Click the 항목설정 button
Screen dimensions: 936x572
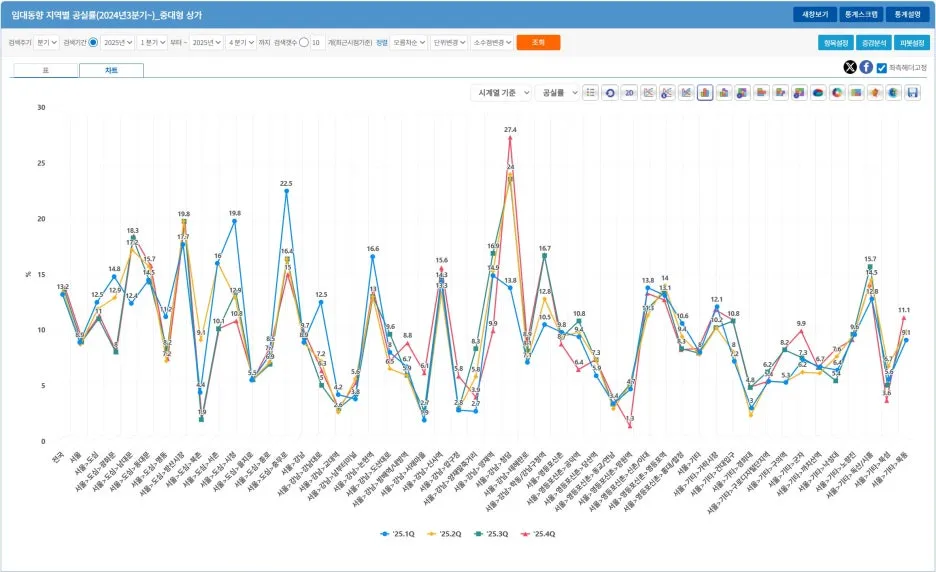coord(836,42)
